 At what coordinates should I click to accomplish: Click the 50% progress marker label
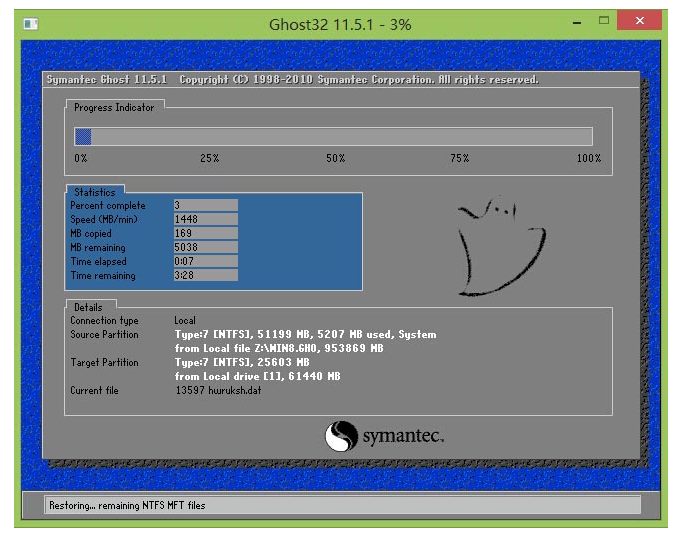[x=336, y=158]
